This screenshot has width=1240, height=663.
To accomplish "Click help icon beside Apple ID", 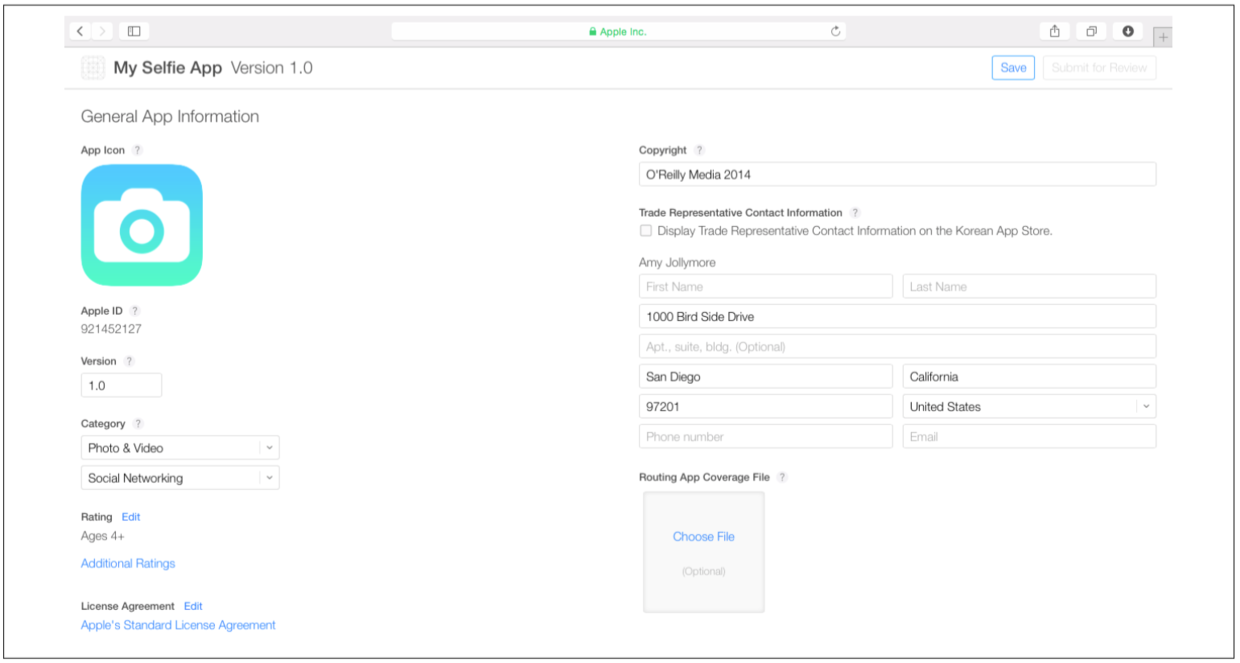I will (x=135, y=311).
